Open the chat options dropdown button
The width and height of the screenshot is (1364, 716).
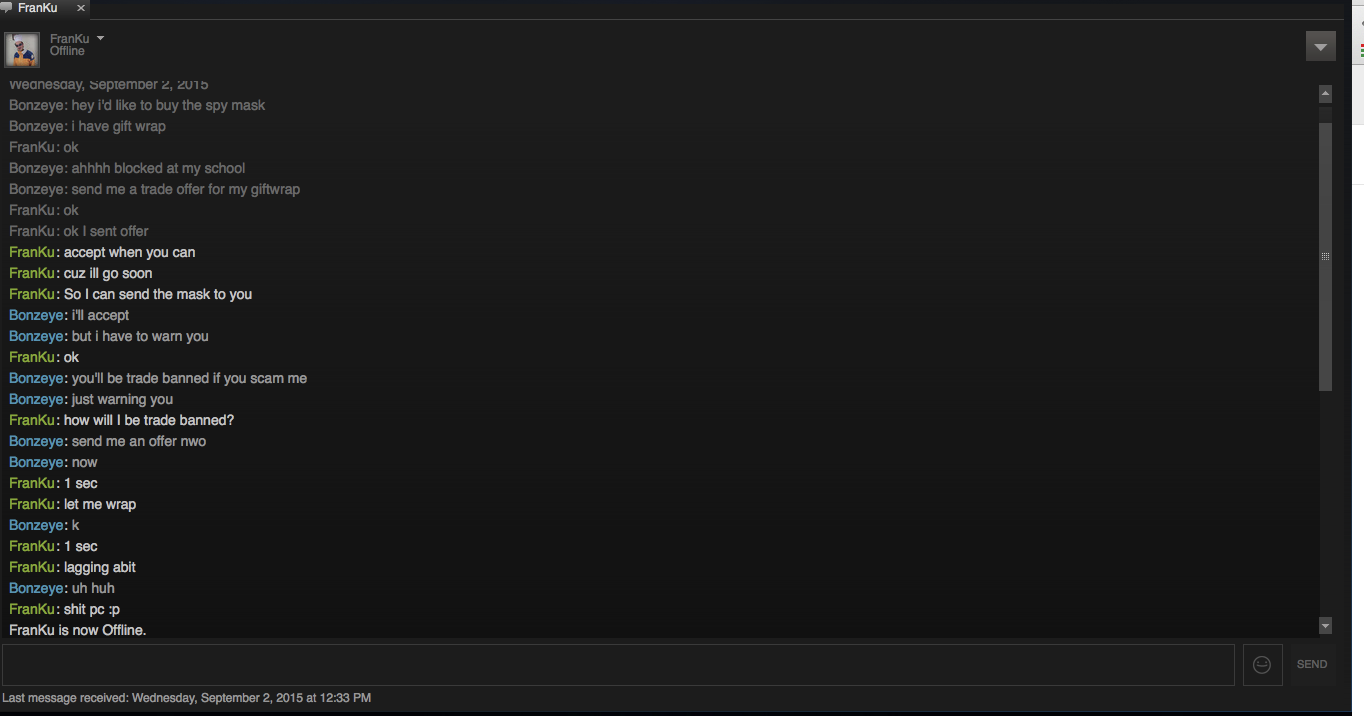[1321, 46]
